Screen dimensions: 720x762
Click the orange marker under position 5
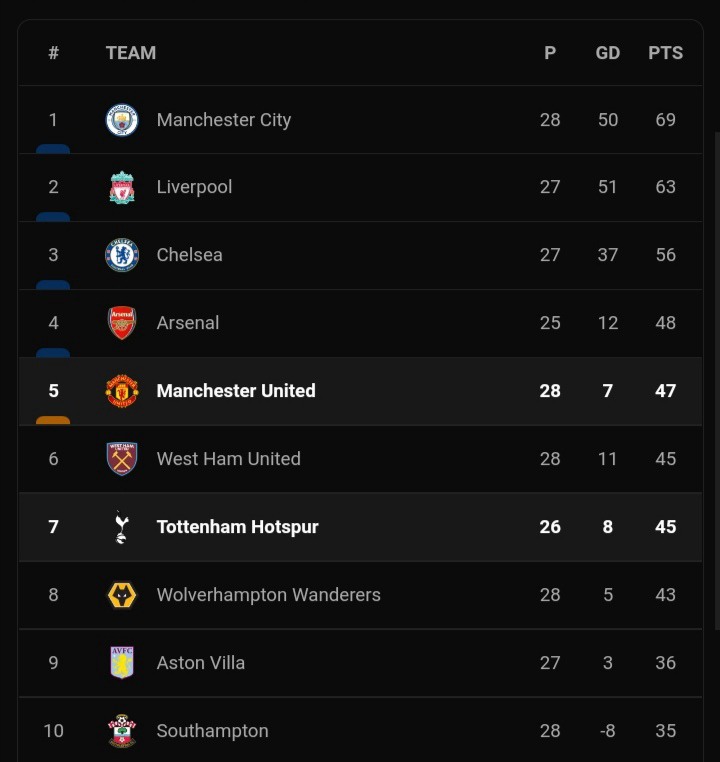(x=53, y=420)
